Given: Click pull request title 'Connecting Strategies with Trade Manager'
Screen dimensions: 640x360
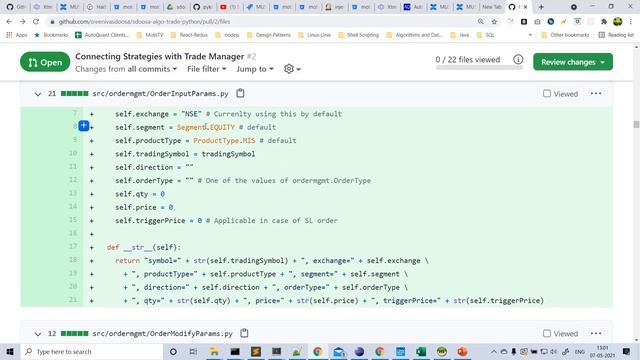Looking at the screenshot, I should (160, 56).
